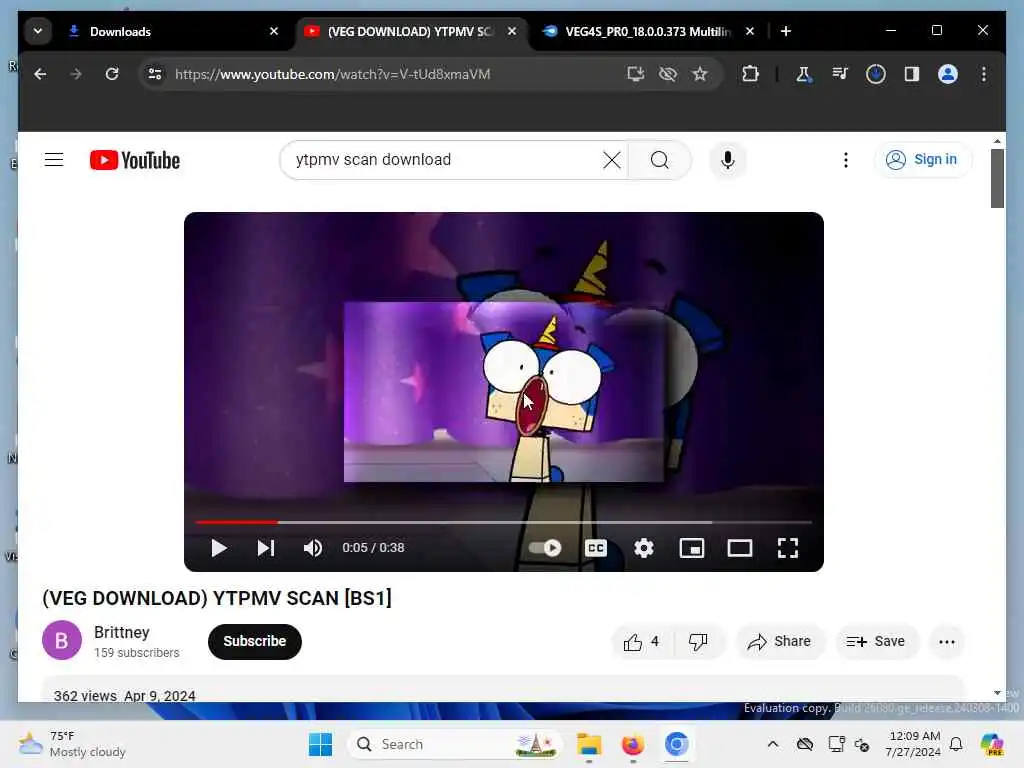Viewport: 1024px width, 768px height.
Task: Open the Brittney channel name link
Action: 122,632
